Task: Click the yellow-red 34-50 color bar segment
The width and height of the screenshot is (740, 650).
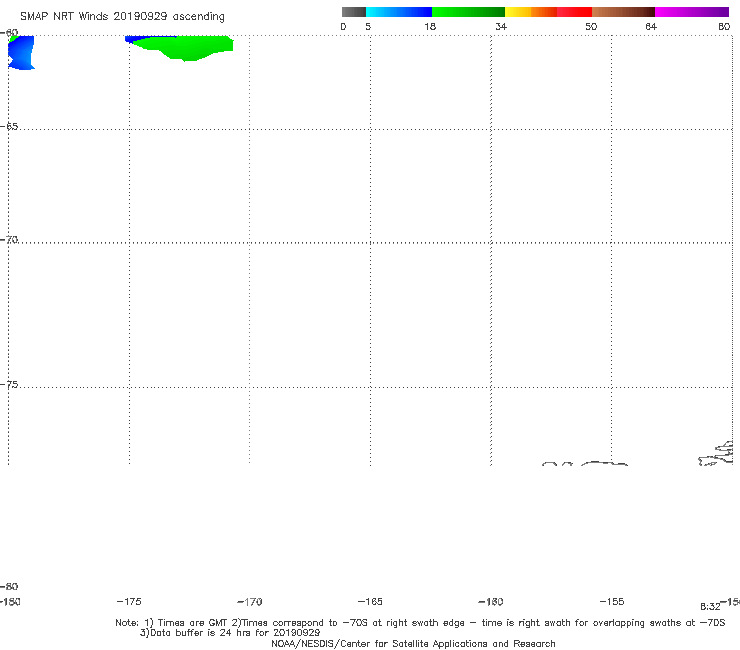Action: coord(548,12)
